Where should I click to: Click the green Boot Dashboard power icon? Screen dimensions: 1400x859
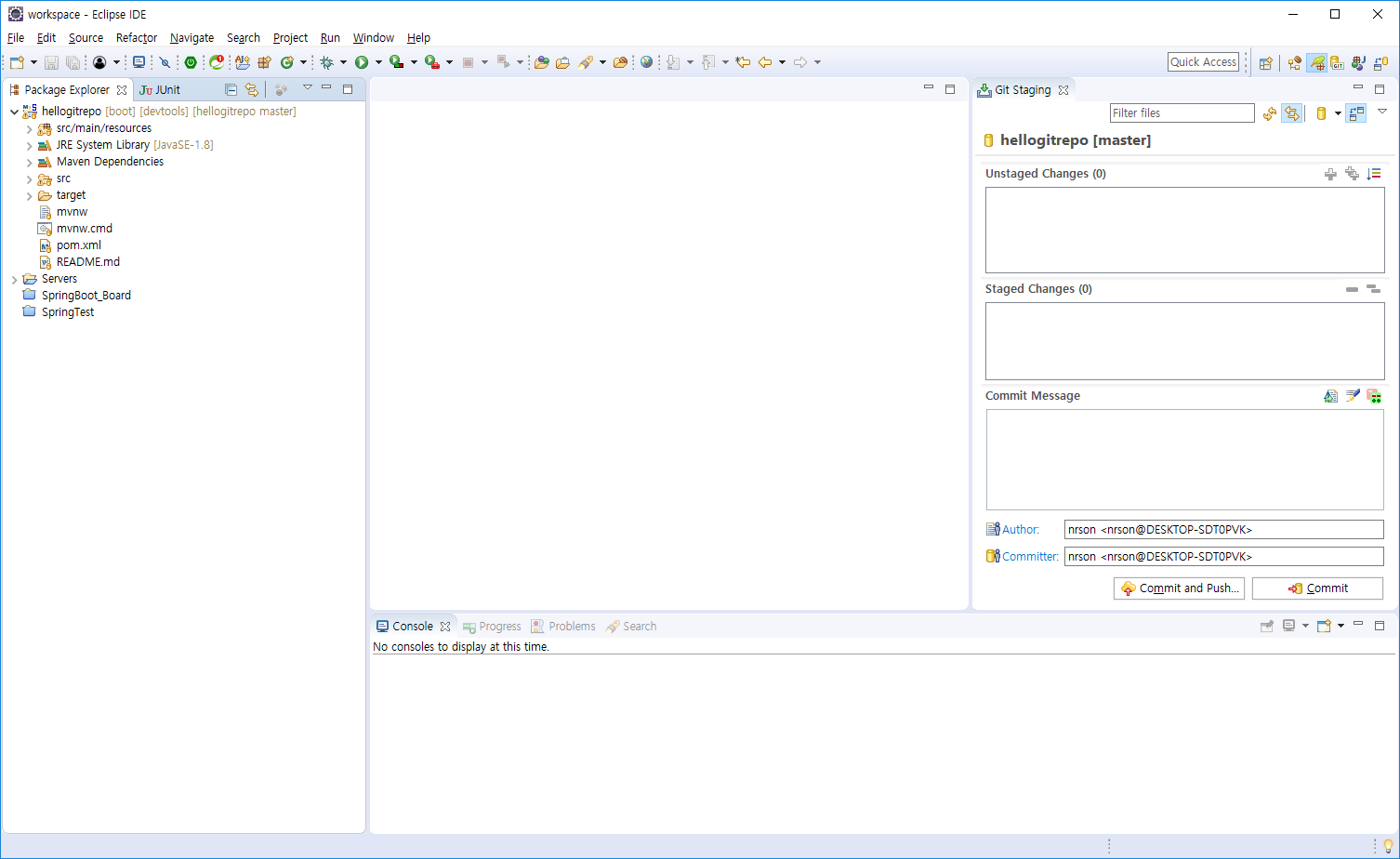click(191, 62)
